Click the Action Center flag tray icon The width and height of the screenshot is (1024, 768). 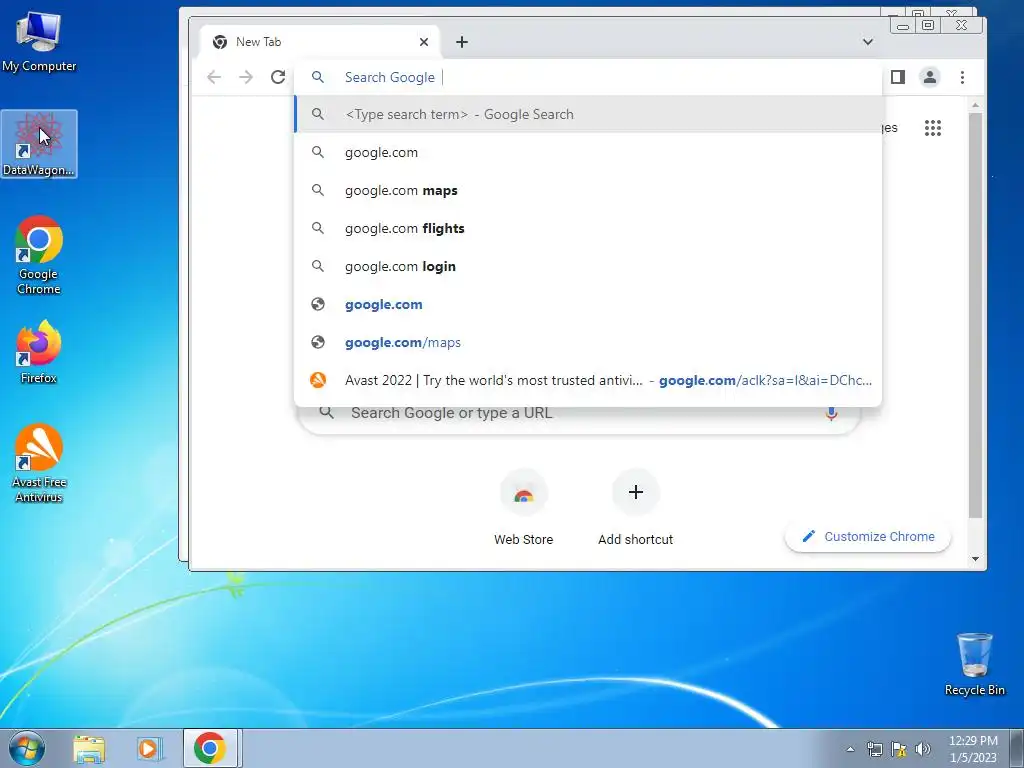[x=899, y=749]
